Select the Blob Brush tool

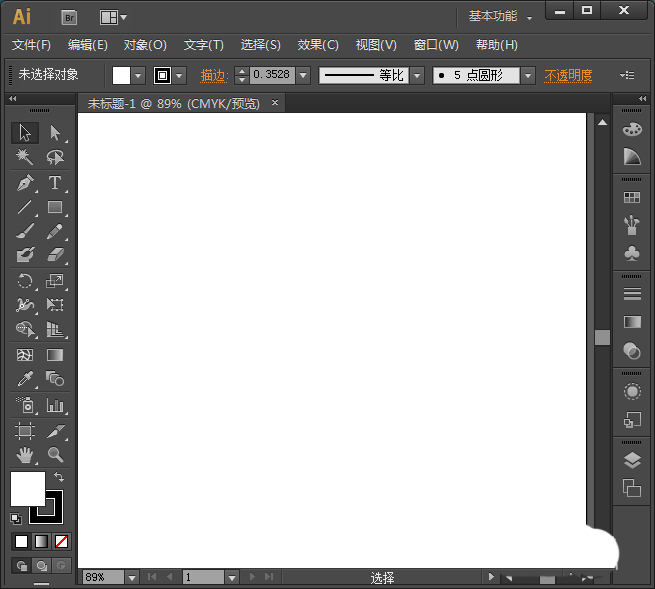click(x=25, y=254)
